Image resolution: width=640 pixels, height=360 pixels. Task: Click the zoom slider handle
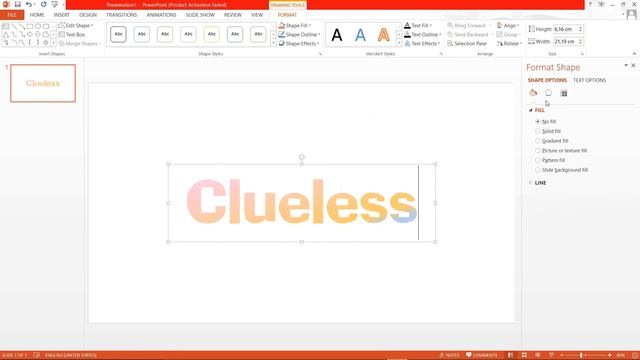(581, 356)
